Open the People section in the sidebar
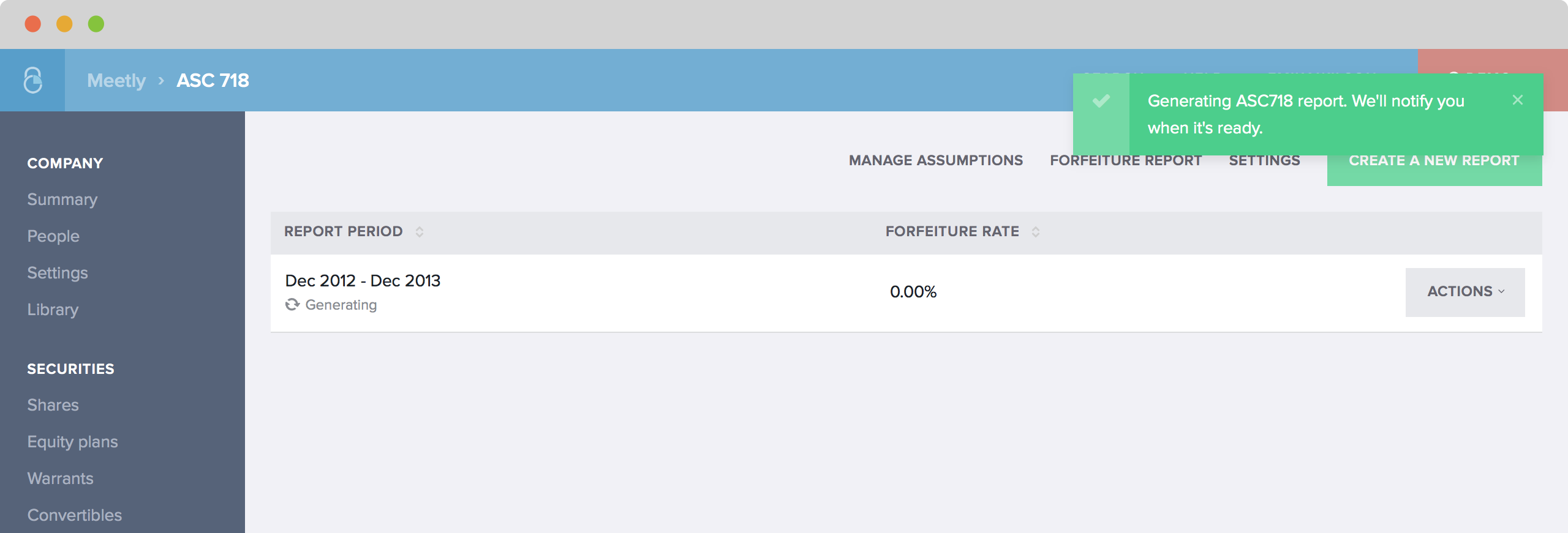This screenshot has width=1568, height=533. [53, 236]
